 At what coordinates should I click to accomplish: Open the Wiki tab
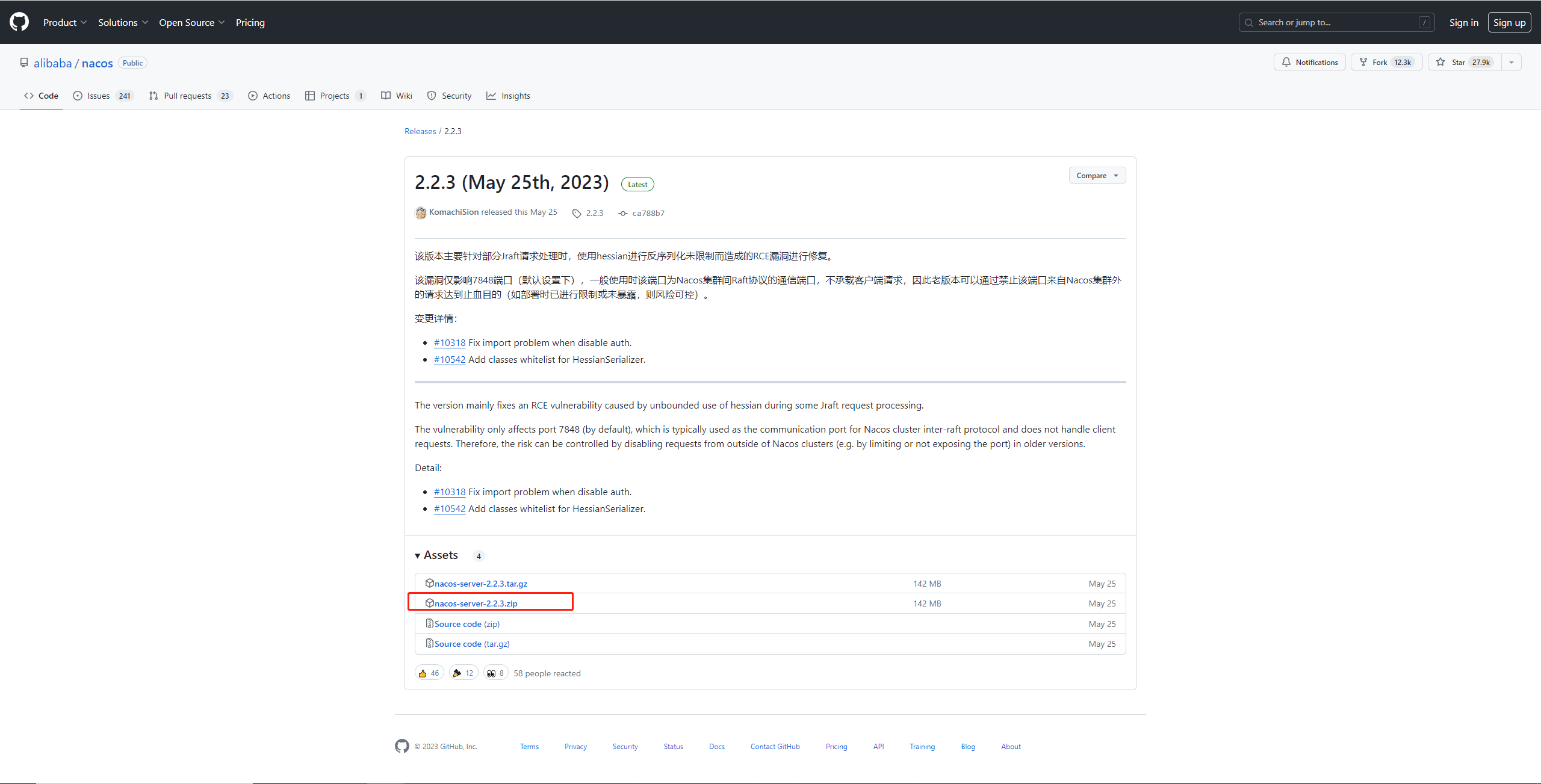397,96
